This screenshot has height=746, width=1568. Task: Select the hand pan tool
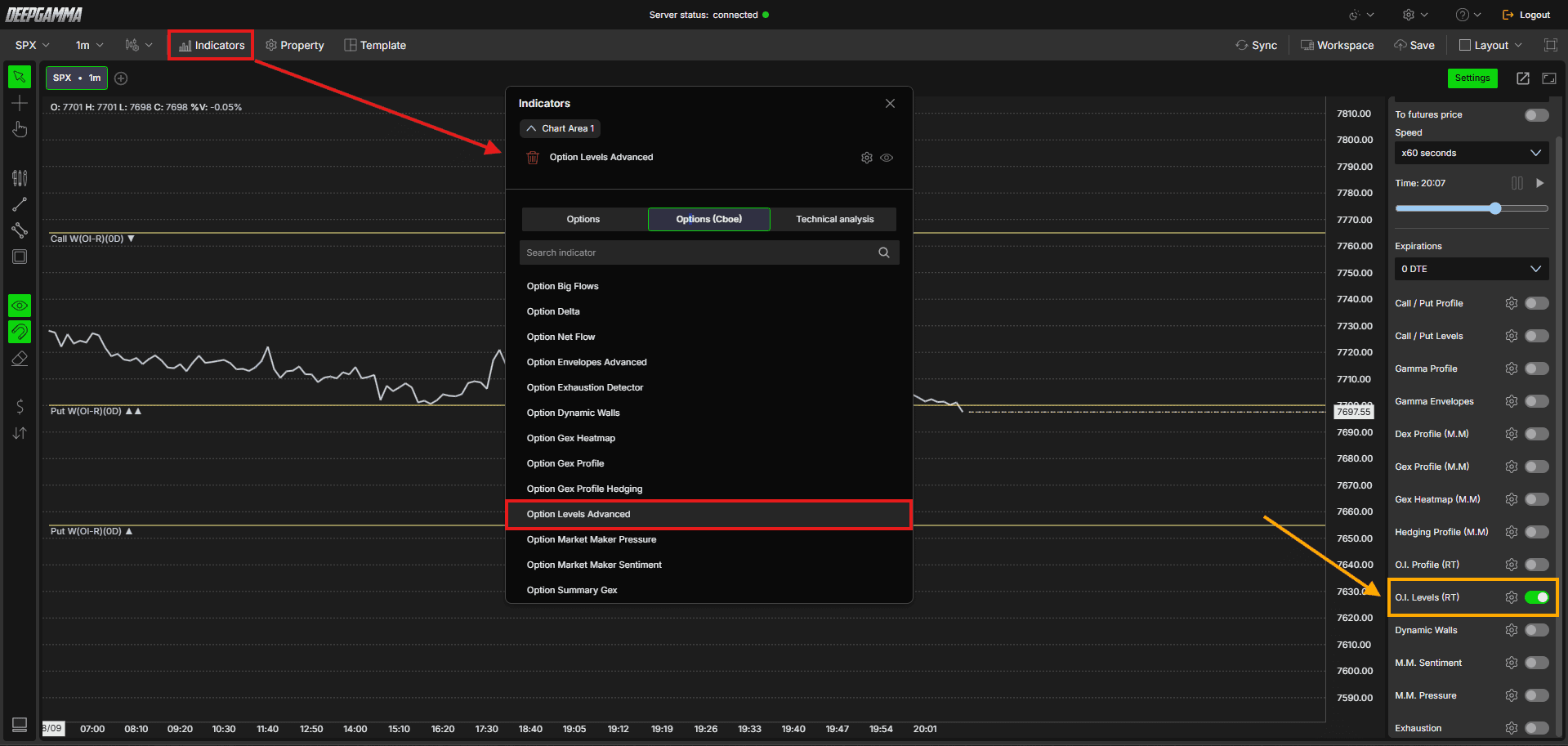pyautogui.click(x=20, y=129)
